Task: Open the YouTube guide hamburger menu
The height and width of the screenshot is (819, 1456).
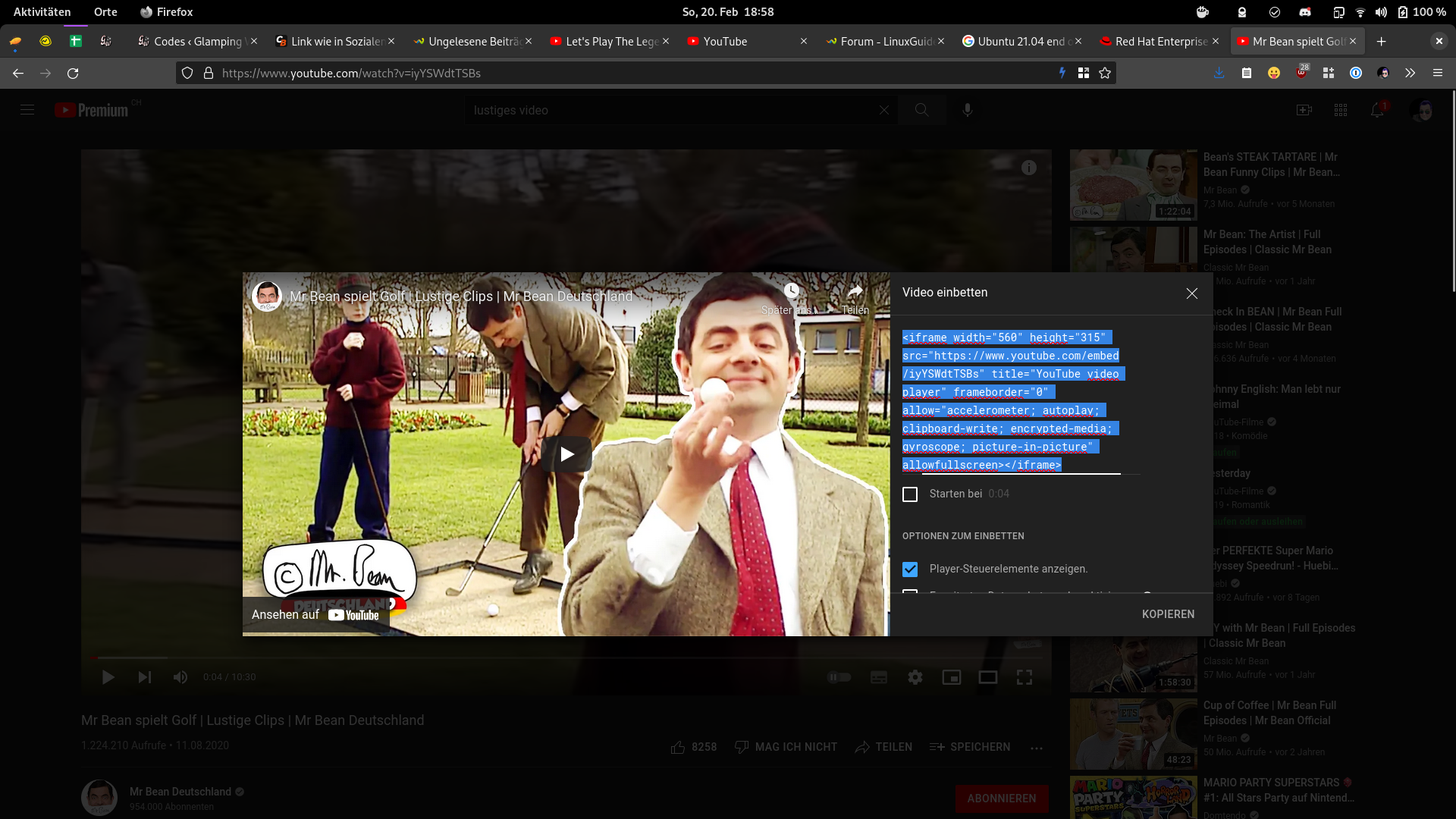Action: point(27,110)
